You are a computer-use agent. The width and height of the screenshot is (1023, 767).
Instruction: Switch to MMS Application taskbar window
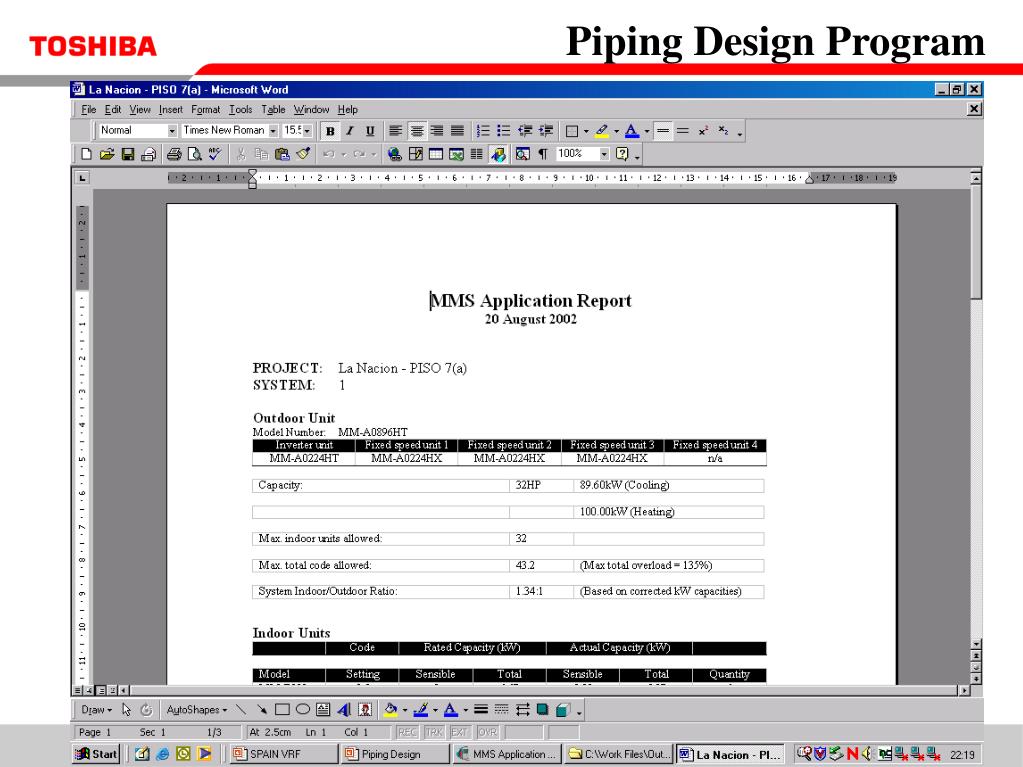pos(507,754)
